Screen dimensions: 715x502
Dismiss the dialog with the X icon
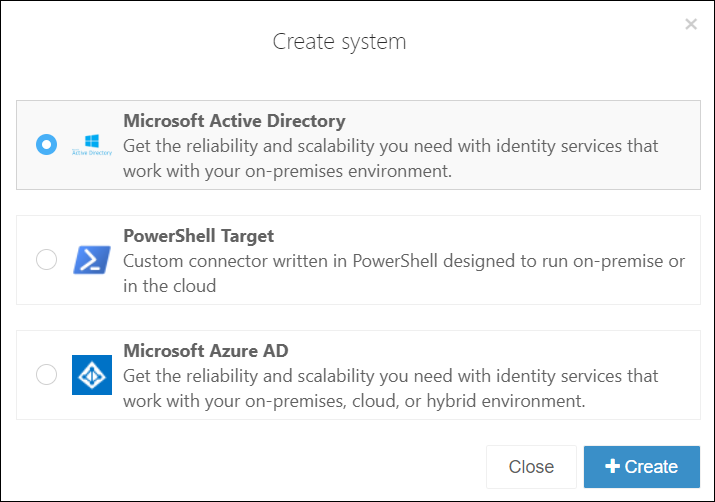coord(691,24)
